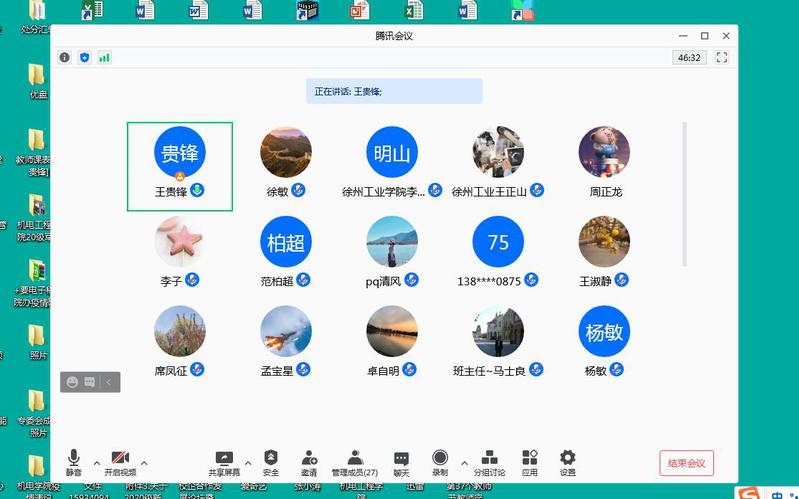Expand the video options arrow beside 开启视频

click(x=144, y=463)
